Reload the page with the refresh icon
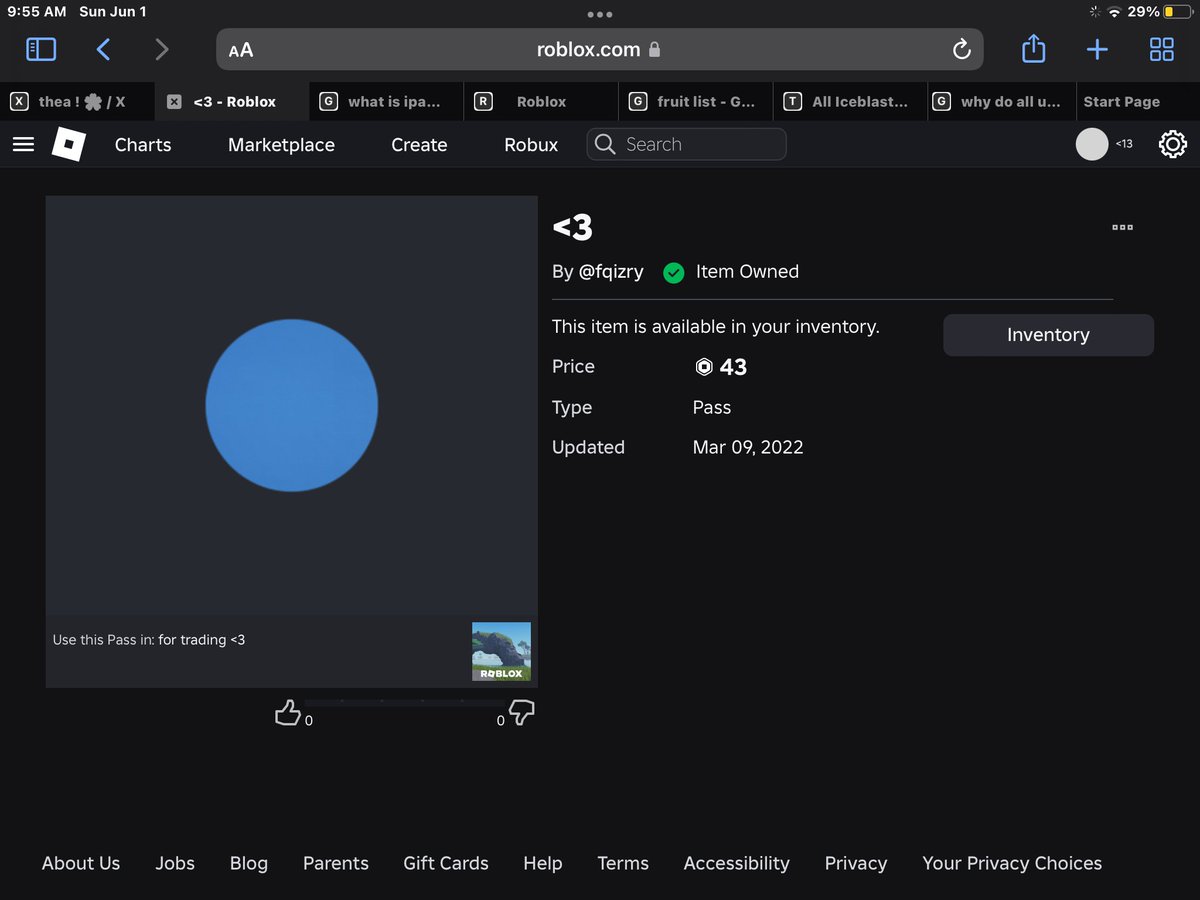 pyautogui.click(x=961, y=50)
